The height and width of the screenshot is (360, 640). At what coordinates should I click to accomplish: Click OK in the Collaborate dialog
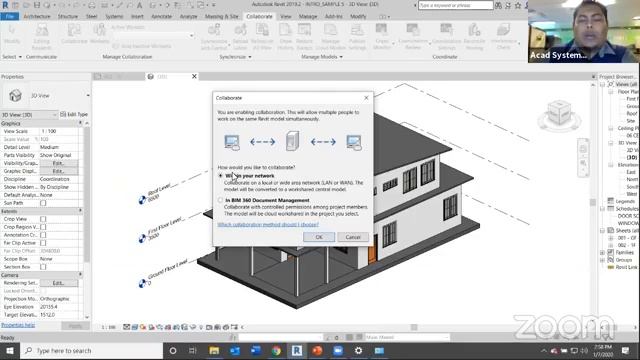tap(319, 237)
